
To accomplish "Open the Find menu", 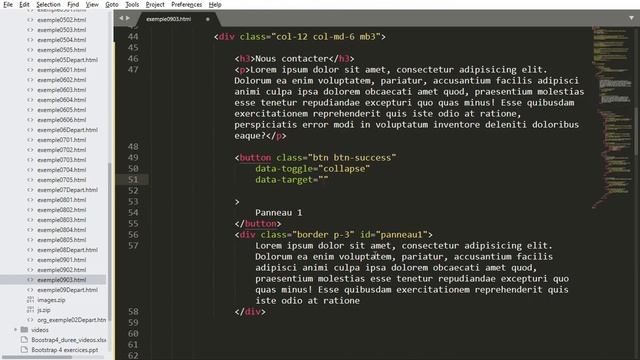I will point(73,4).
